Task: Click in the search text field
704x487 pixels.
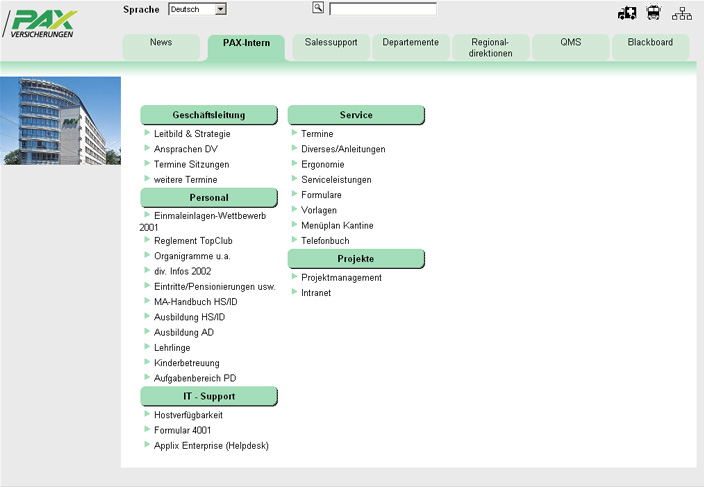Action: (383, 9)
